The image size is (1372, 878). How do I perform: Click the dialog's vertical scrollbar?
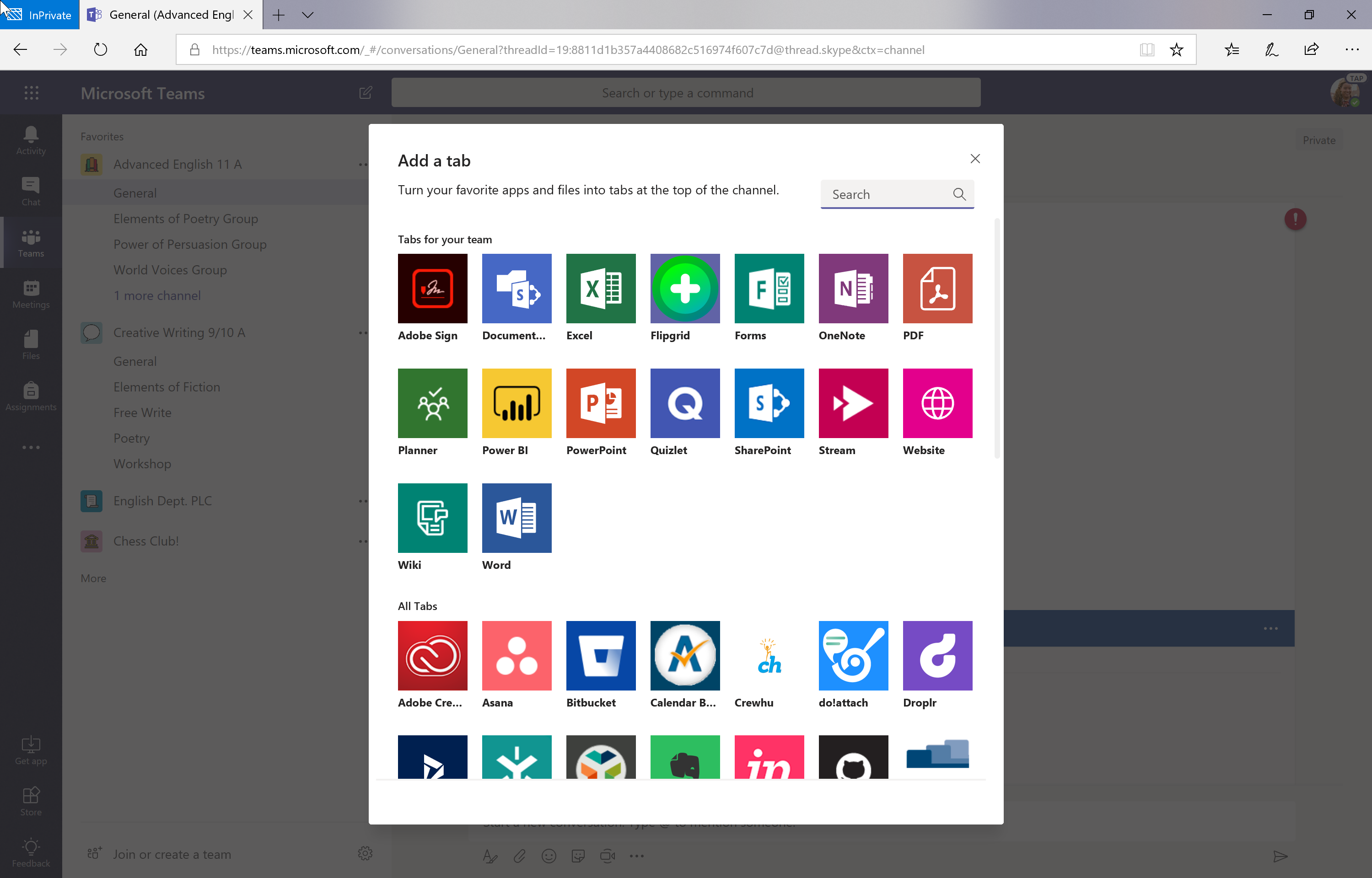[x=997, y=338]
